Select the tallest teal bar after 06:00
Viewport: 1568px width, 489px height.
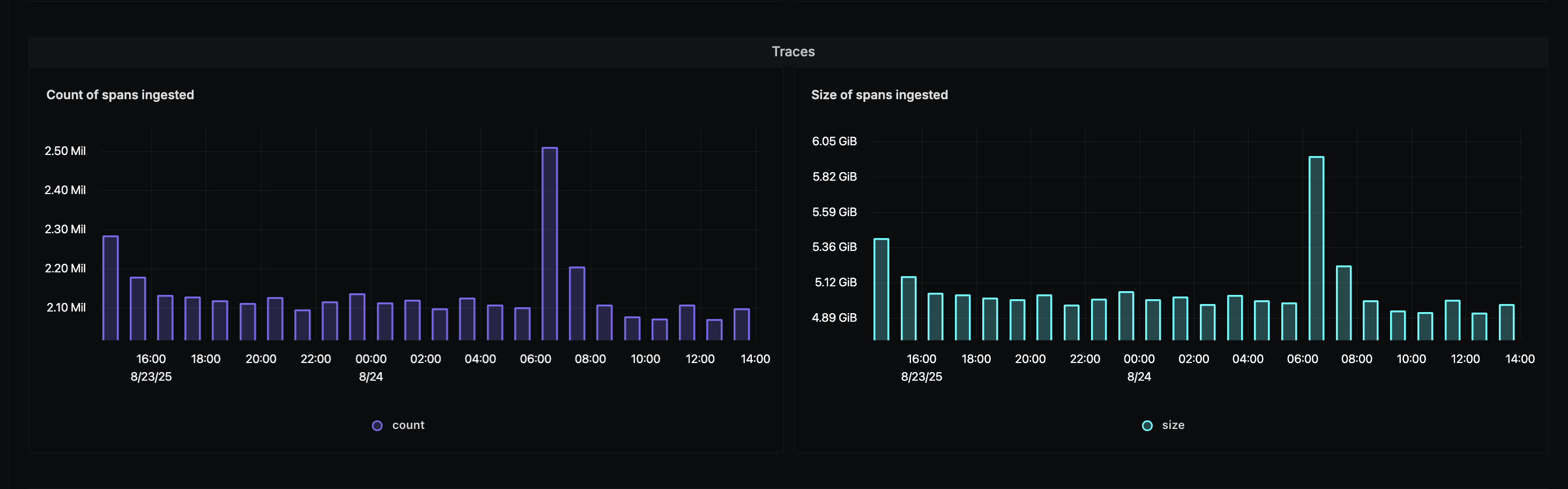click(x=1316, y=248)
